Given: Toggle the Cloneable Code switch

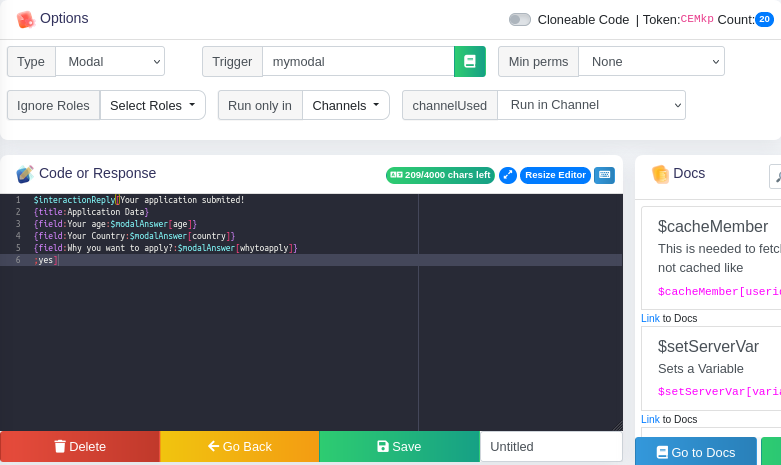Looking at the screenshot, I should pos(520,19).
